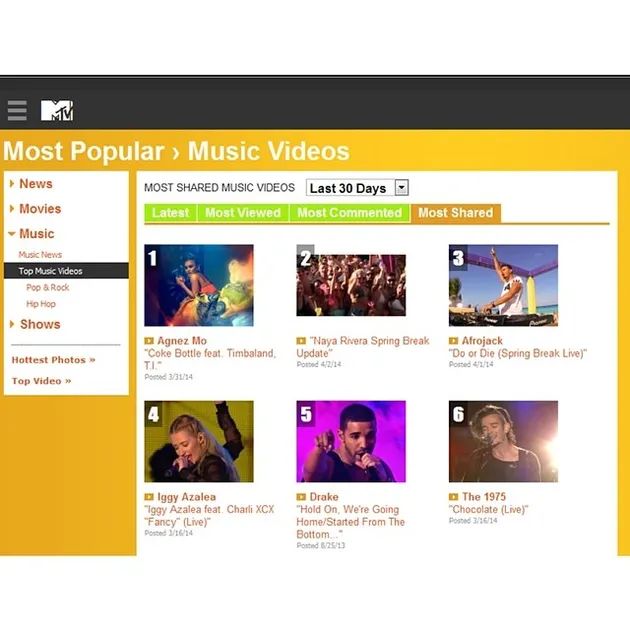Click The 1975 artist name
Image resolution: width=630 pixels, height=630 pixels.
click(484, 497)
